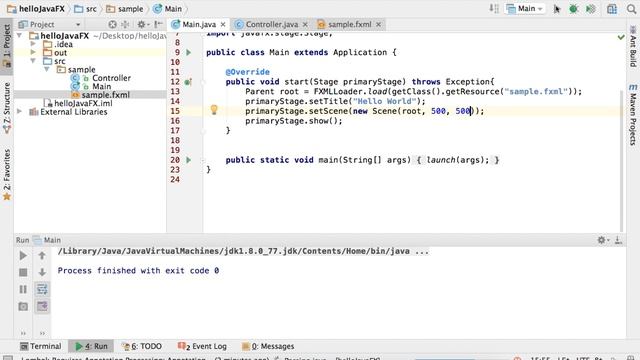Open the Project Structure icon

click(612, 9)
